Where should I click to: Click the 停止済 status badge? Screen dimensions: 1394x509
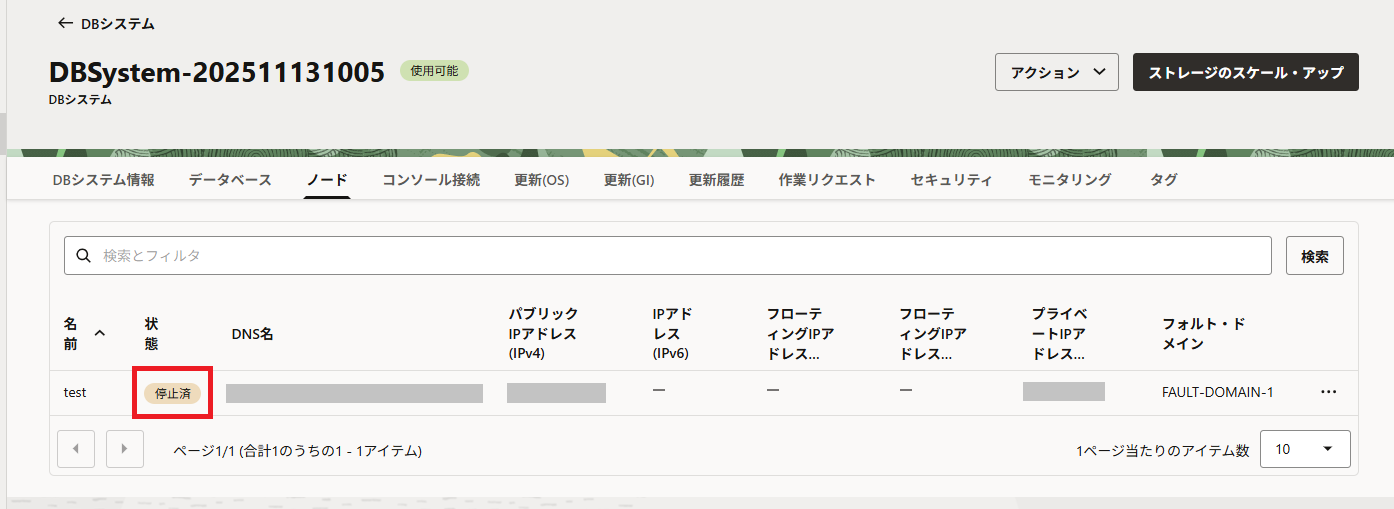[x=171, y=393]
